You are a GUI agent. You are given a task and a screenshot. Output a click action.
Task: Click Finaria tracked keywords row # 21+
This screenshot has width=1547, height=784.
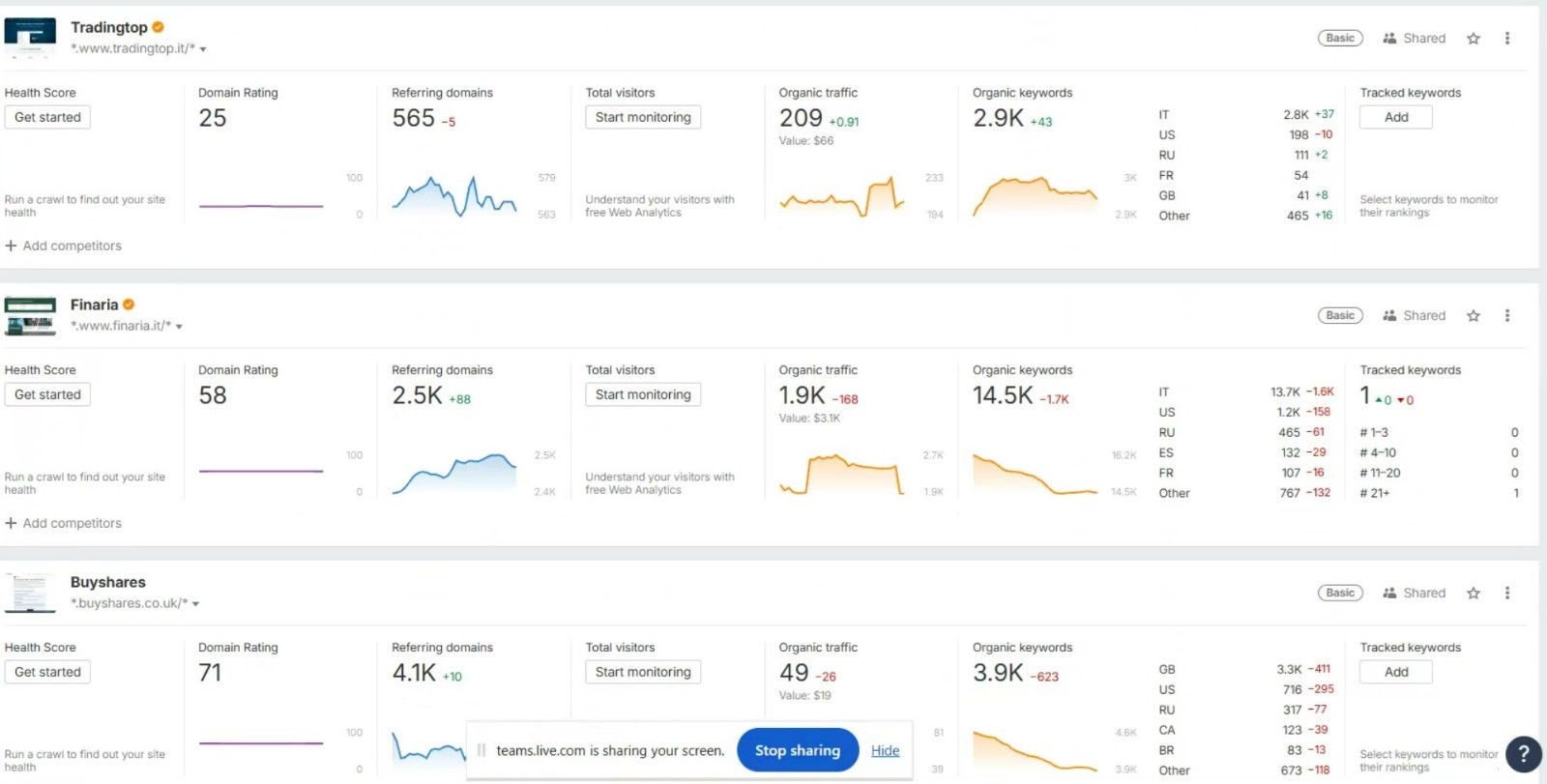1439,494
